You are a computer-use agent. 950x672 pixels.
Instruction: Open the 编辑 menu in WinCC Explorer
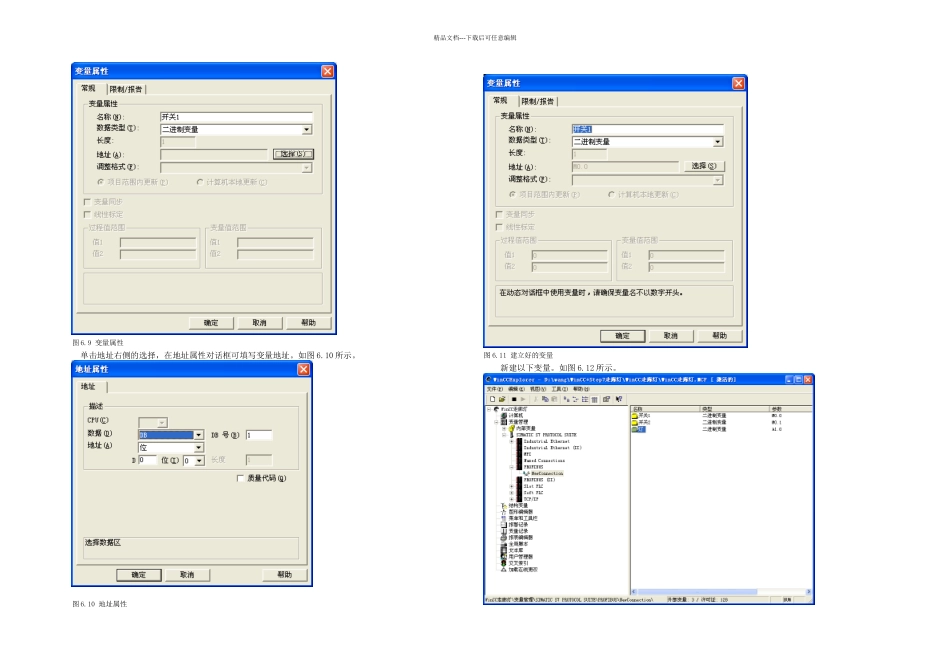(516, 389)
